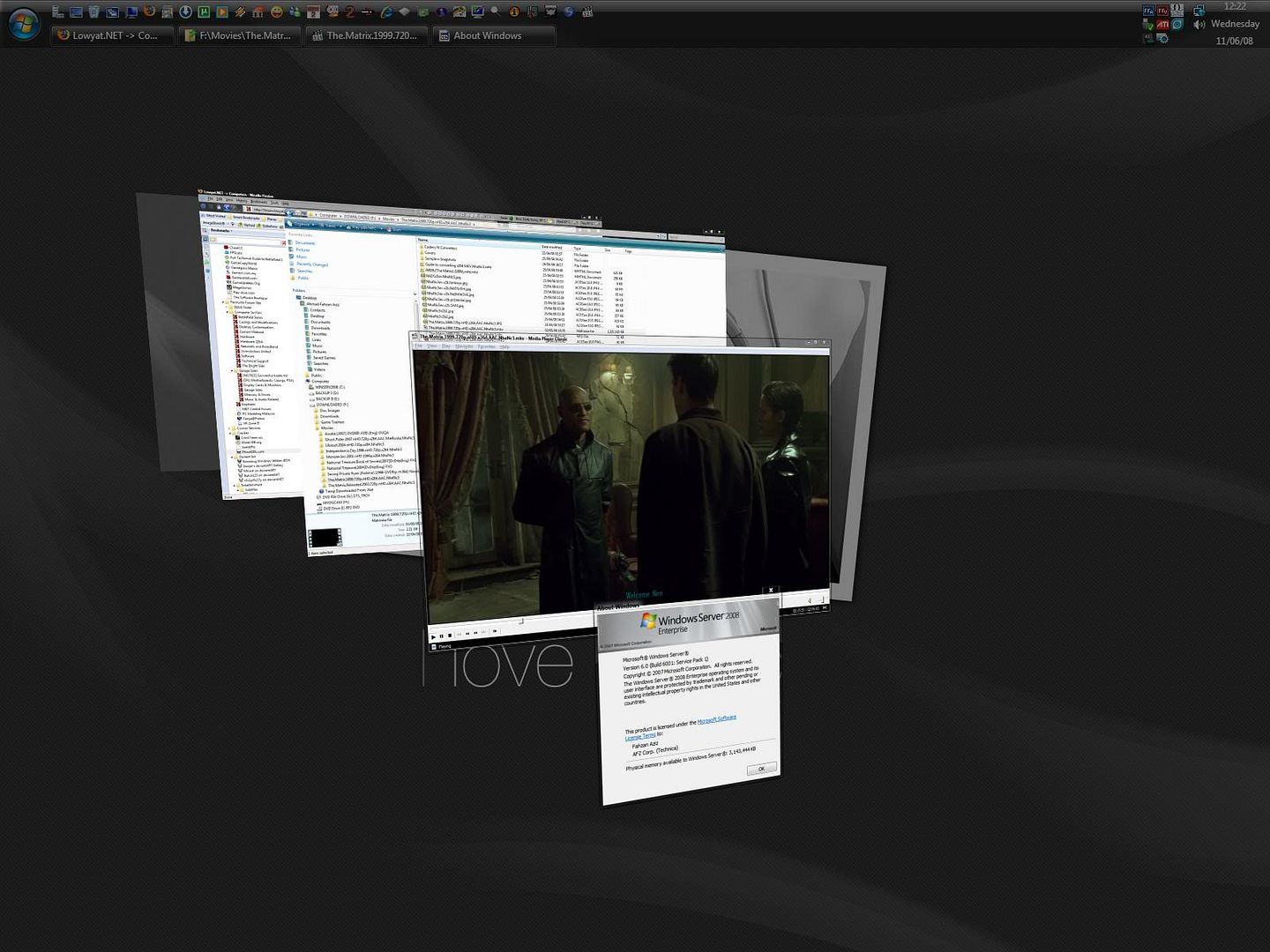The height and width of the screenshot is (952, 1270).
Task: Click the blue download arrow quick launch icon
Action: [185, 12]
